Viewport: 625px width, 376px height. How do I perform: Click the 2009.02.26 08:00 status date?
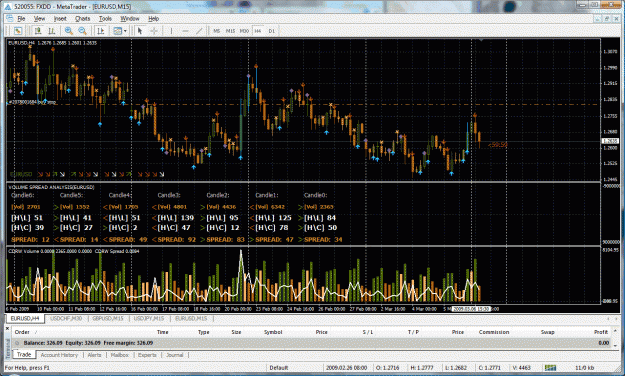(x=346, y=368)
